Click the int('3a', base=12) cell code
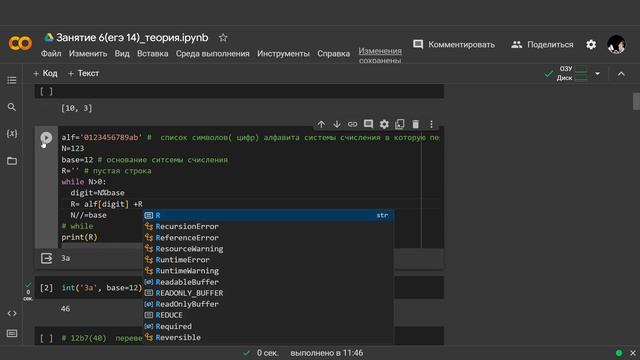Viewport: 640px width, 360px height. click(102, 288)
